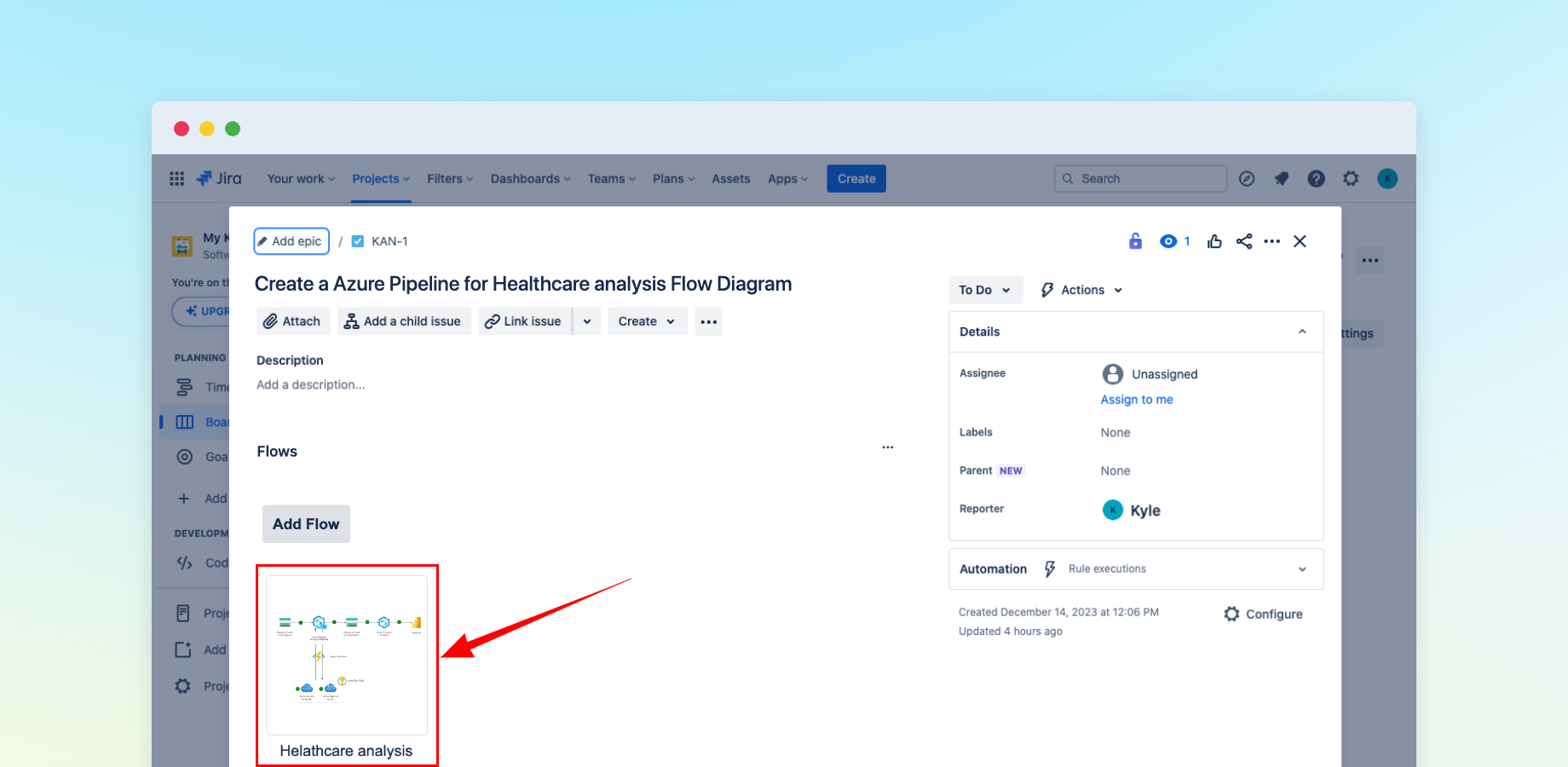Open the Flows section more menu
This screenshot has width=1568, height=767.
[888, 447]
